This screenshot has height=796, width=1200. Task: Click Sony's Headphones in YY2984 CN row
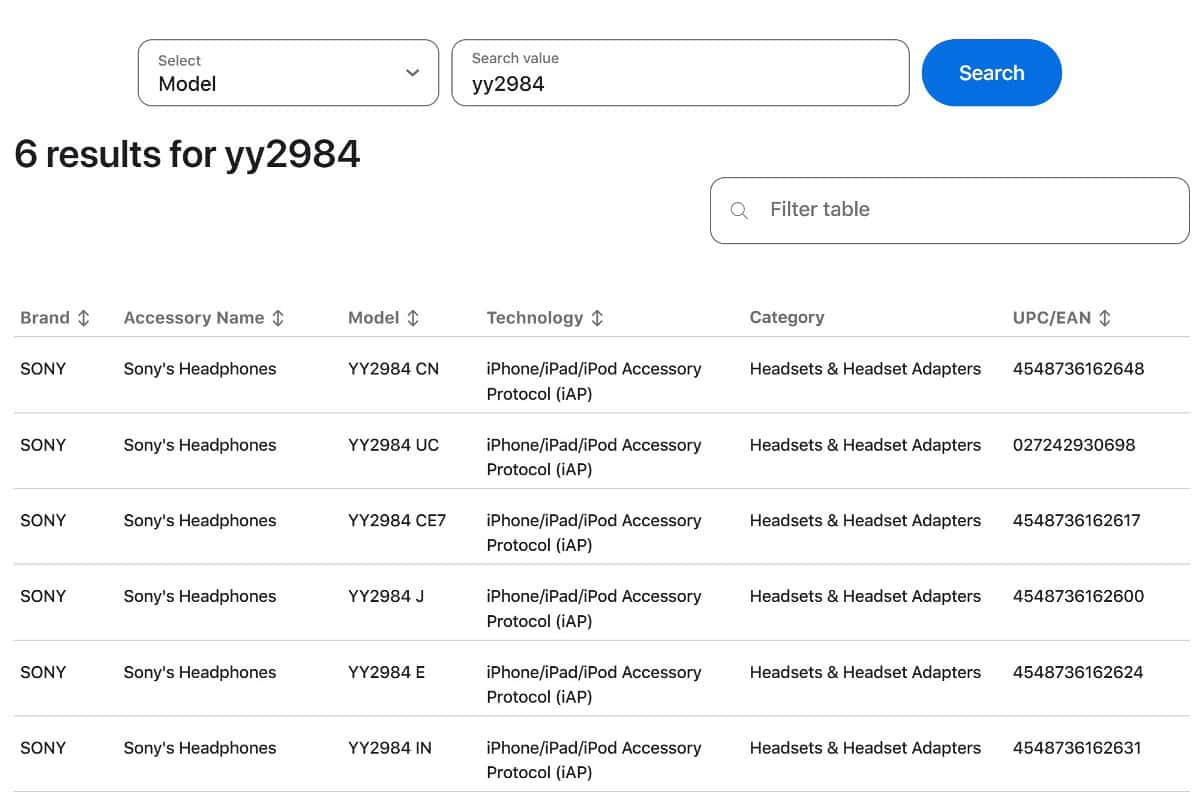200,369
